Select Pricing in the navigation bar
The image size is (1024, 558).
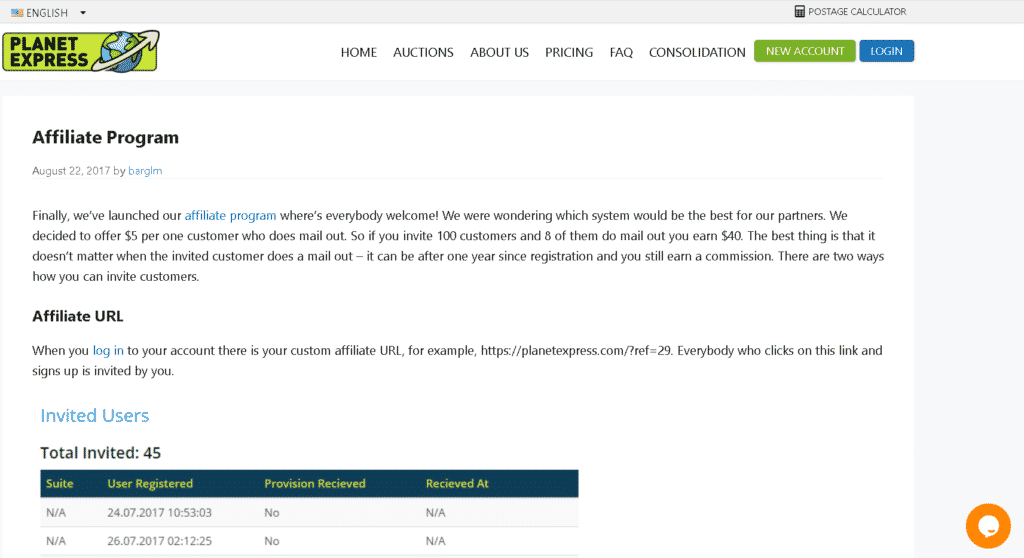click(569, 52)
